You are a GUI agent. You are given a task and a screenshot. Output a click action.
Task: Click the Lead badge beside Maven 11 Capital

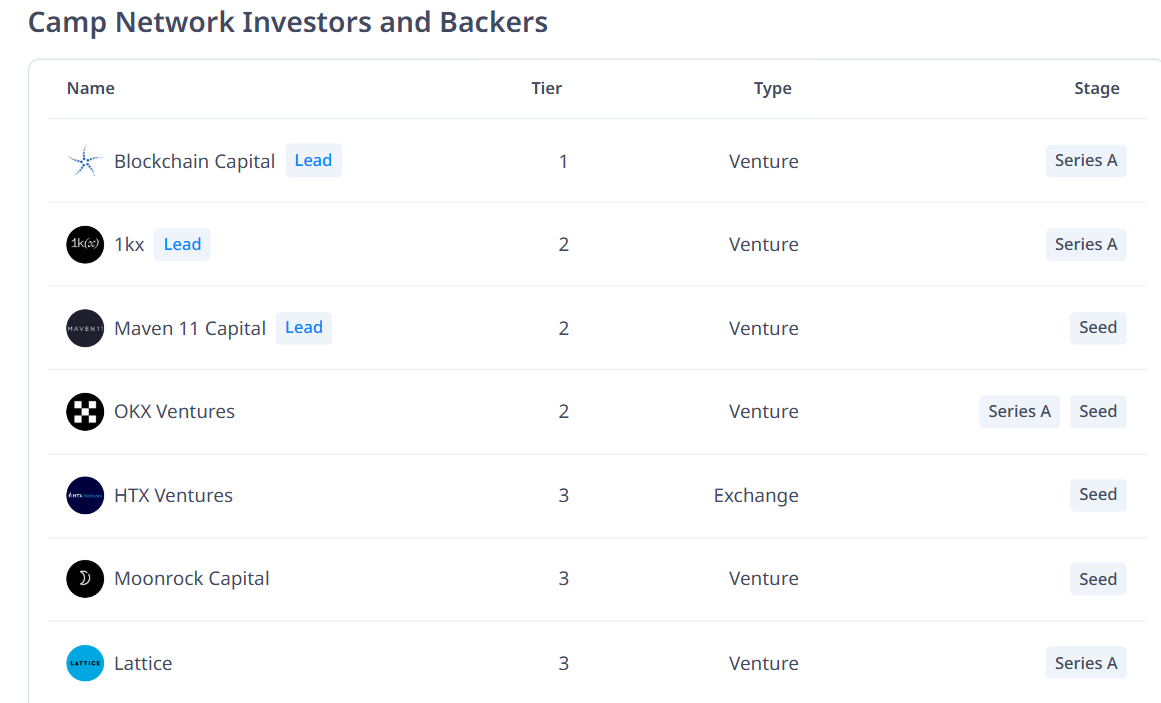(x=304, y=327)
